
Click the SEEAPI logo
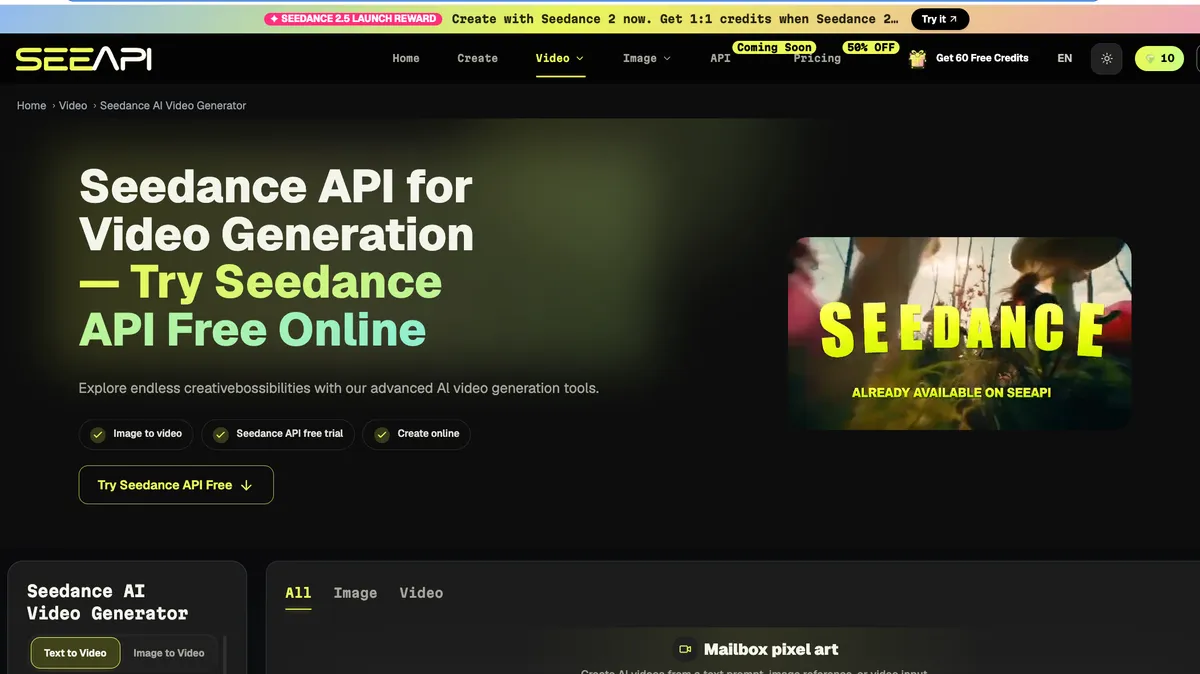coord(84,58)
